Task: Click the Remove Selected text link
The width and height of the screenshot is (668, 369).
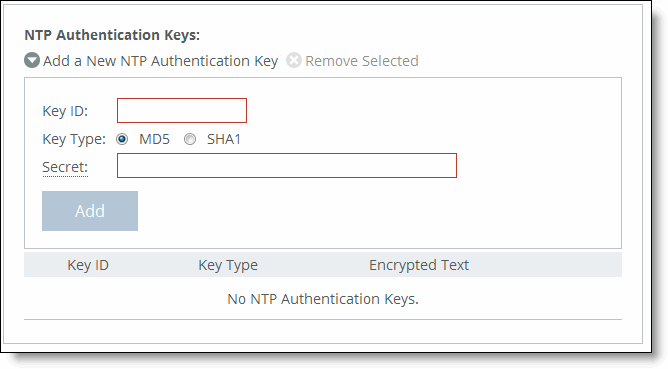Action: pos(362,61)
